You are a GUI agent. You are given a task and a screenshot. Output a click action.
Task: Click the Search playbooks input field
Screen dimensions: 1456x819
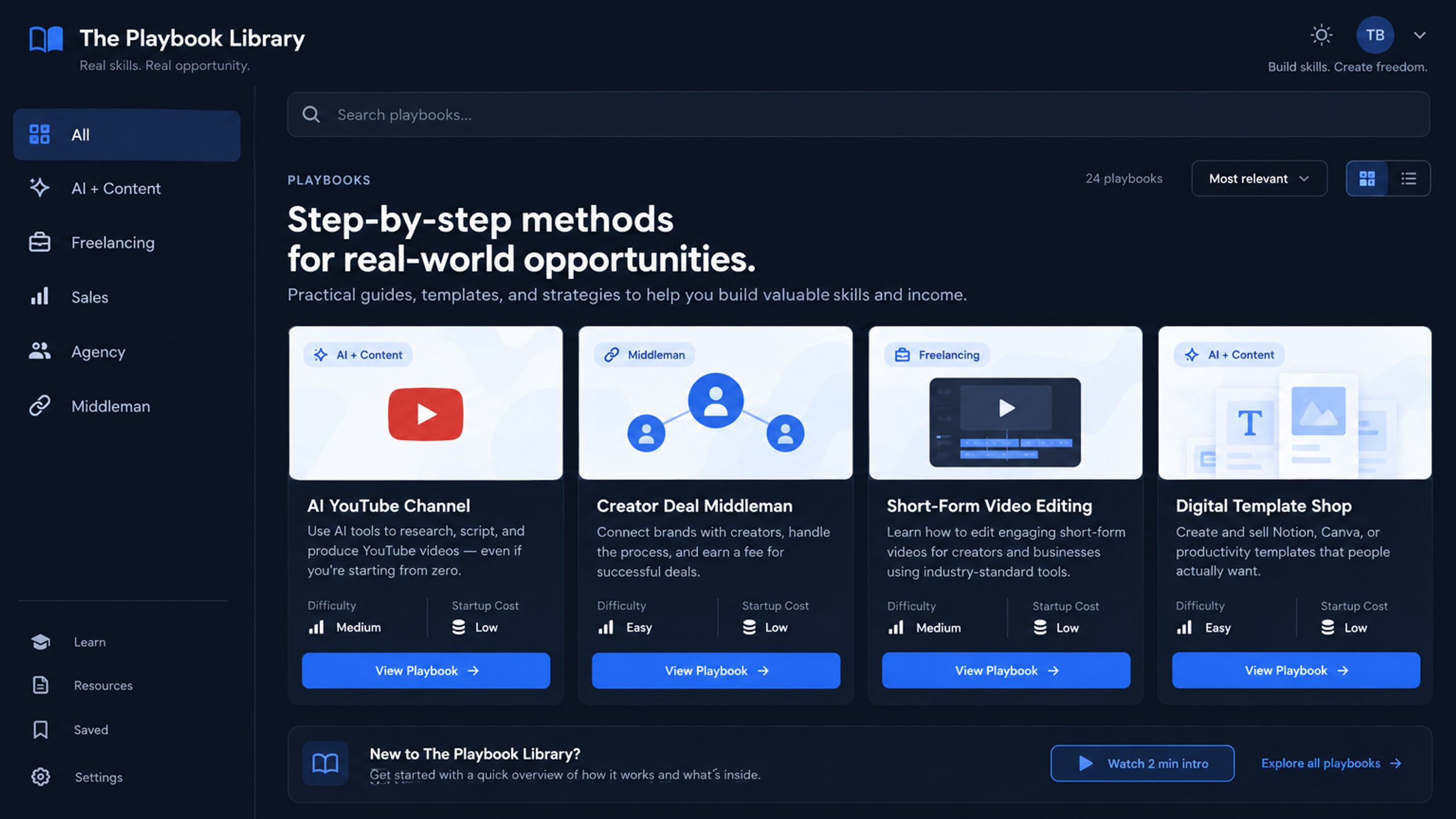[858, 114]
